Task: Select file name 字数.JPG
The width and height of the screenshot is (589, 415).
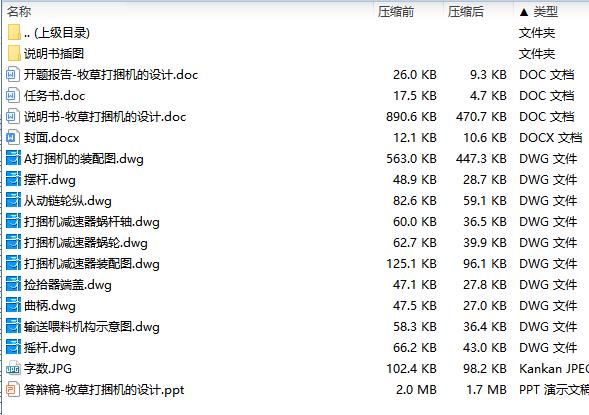Action: (48, 369)
